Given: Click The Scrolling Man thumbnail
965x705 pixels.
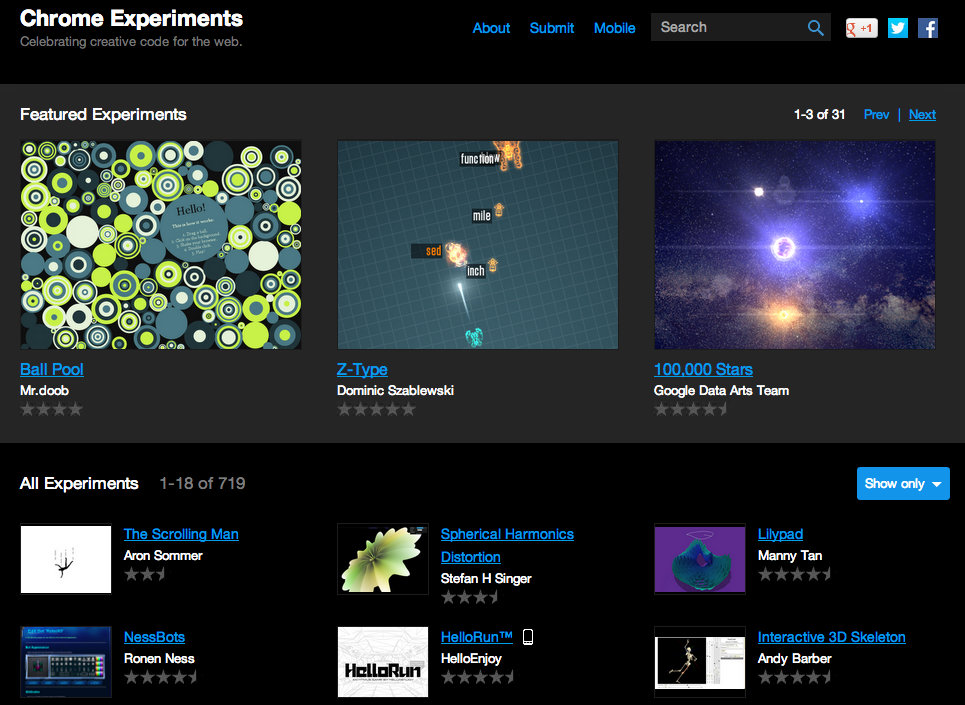Looking at the screenshot, I should coord(65,558).
